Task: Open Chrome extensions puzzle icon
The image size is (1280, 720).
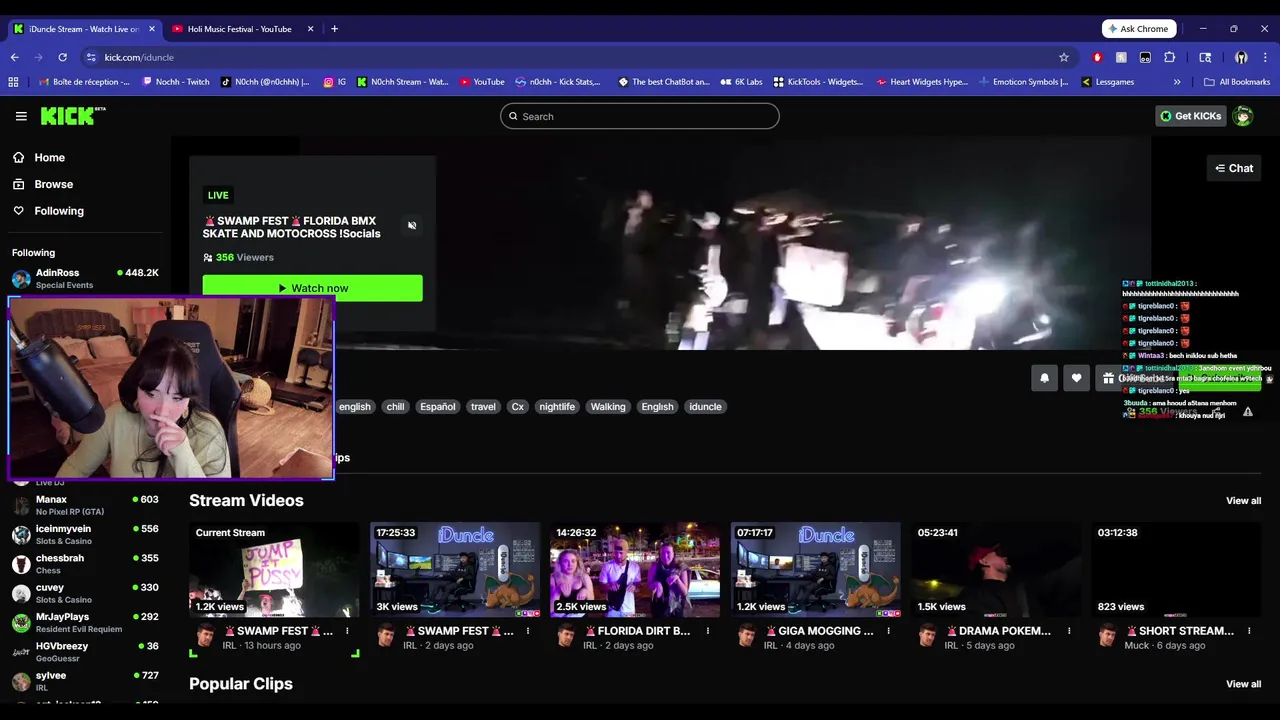Action: click(x=1169, y=57)
